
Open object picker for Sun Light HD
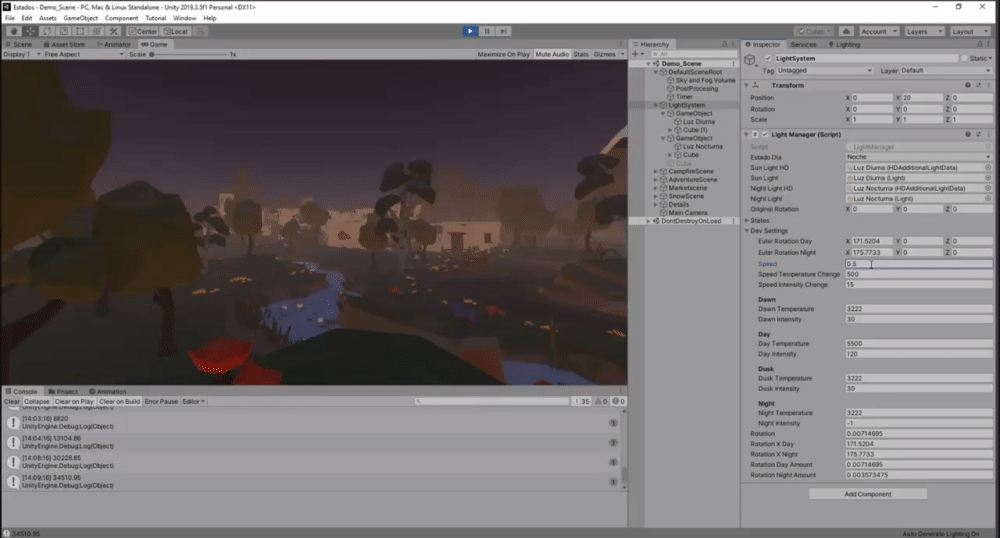(x=988, y=168)
